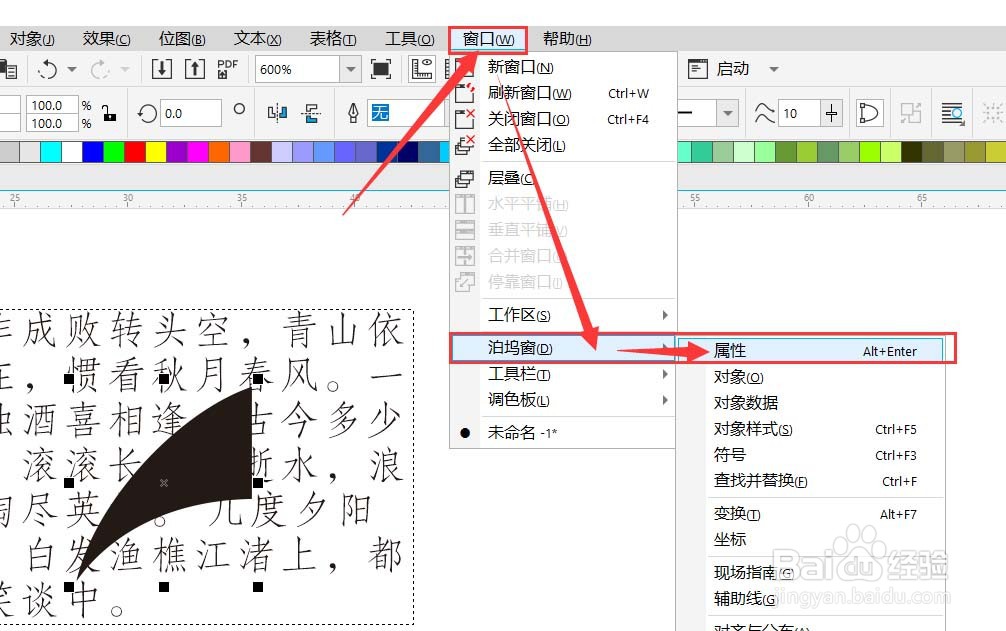Click the Wrap text icon
Viewport: 1006px width, 631px height.
pos(953,114)
